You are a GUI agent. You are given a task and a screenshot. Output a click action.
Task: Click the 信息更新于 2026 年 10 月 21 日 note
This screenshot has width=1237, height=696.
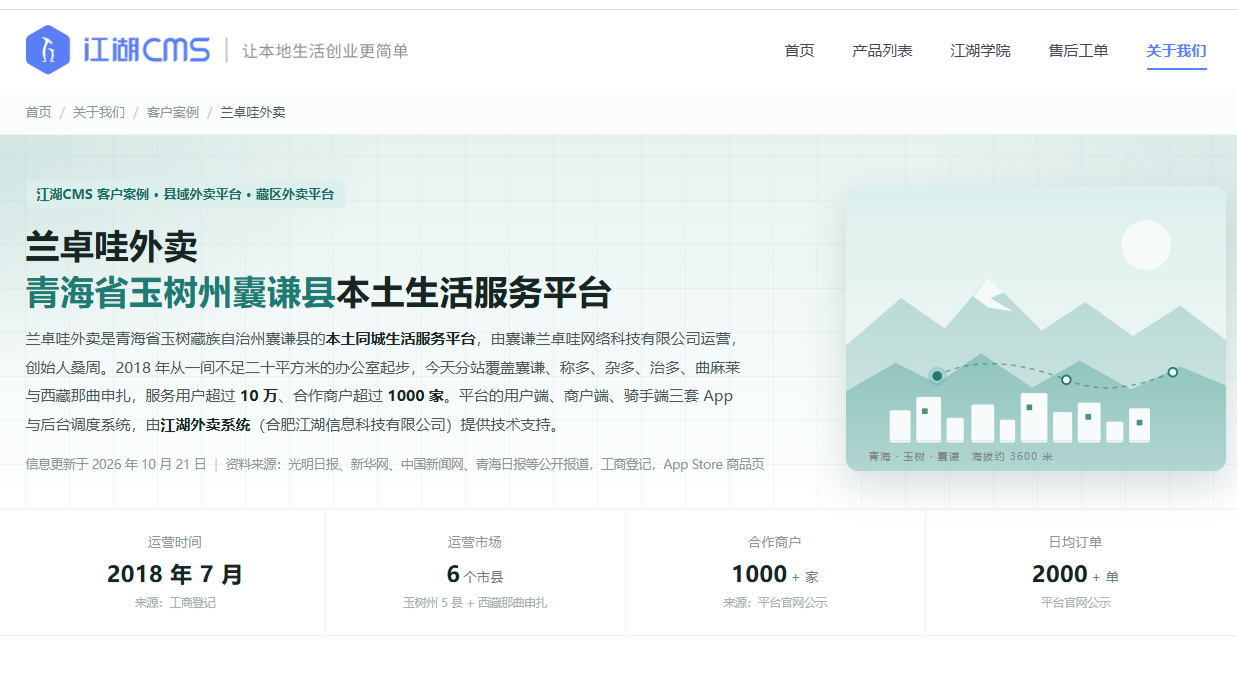[x=116, y=464]
